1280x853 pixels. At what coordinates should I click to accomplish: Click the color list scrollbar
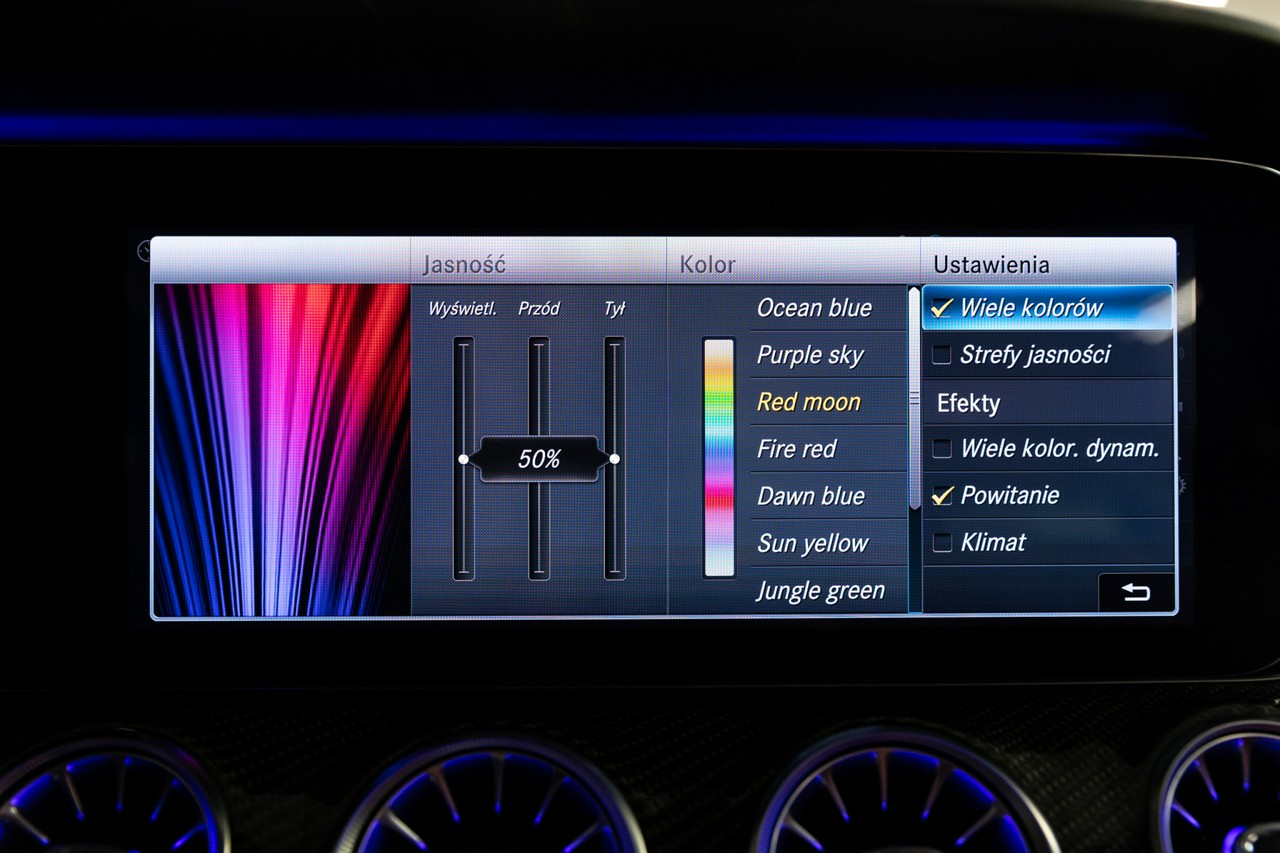(x=914, y=399)
